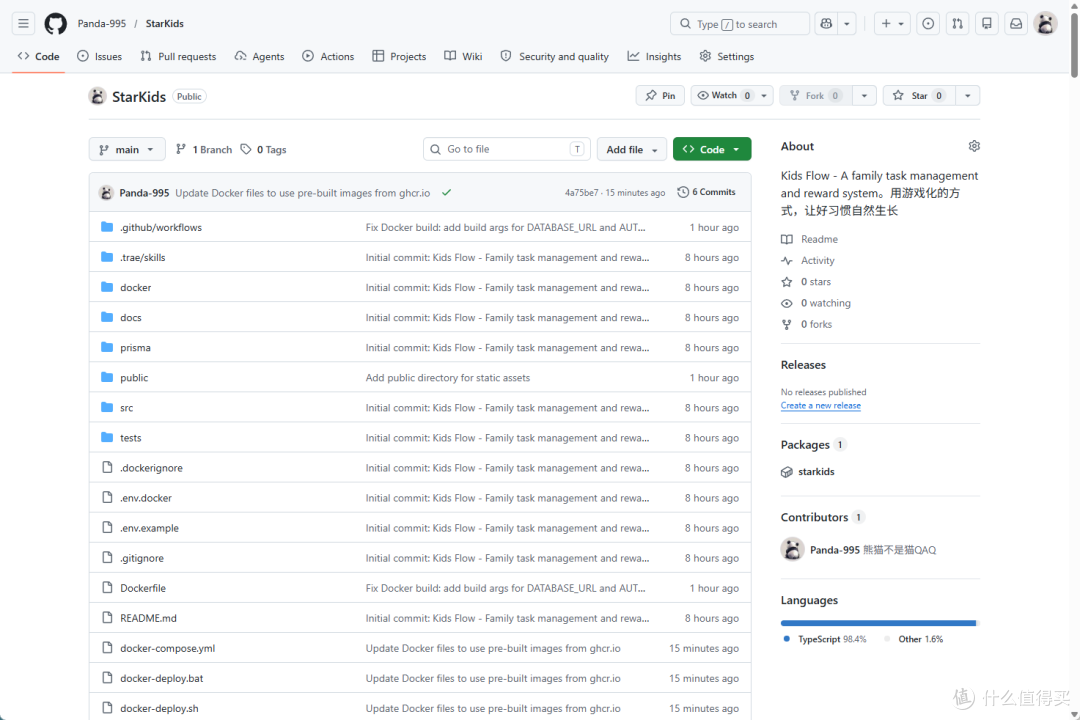Open the repository Settings tab
The height and width of the screenshot is (720, 1080).
pos(727,56)
